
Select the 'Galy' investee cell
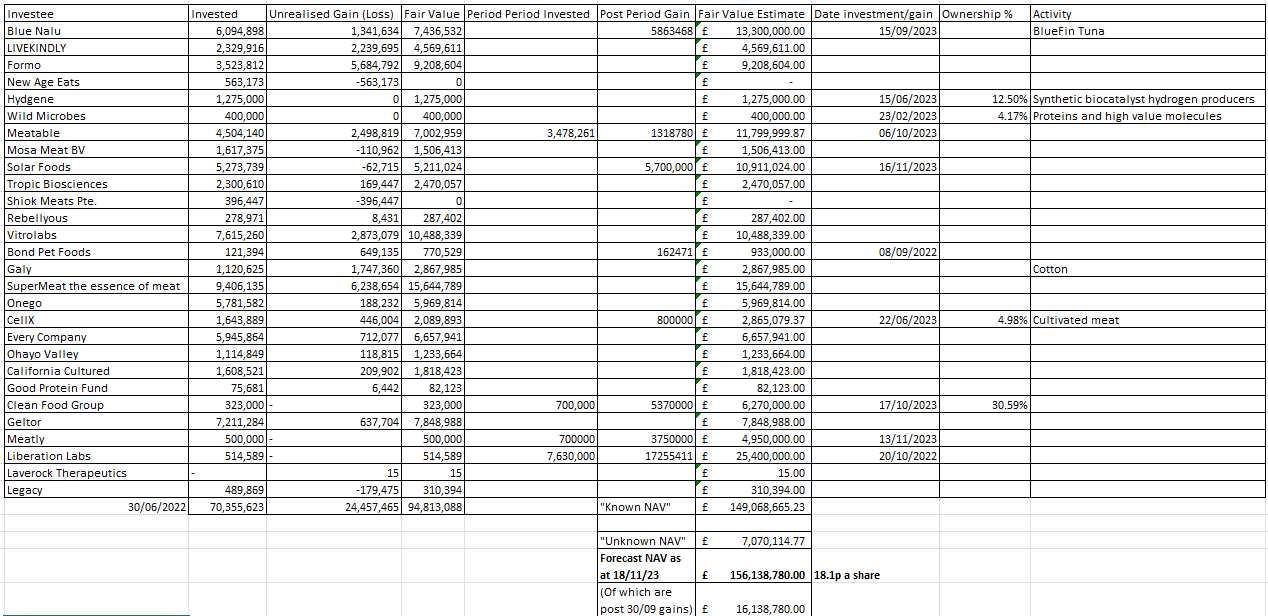tap(96, 269)
